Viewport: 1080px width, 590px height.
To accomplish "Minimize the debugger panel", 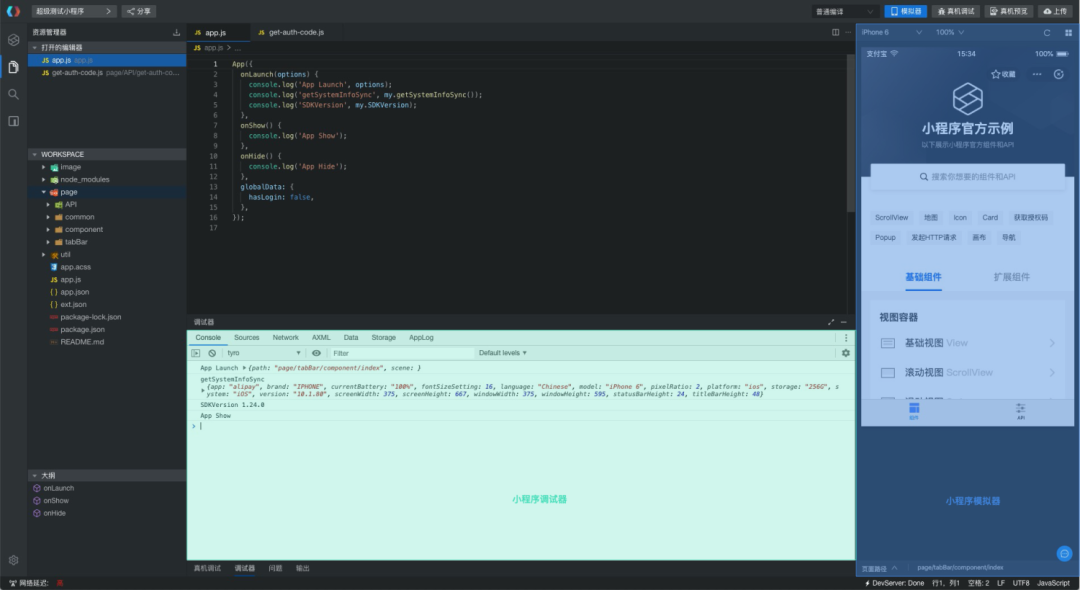I will click(843, 322).
